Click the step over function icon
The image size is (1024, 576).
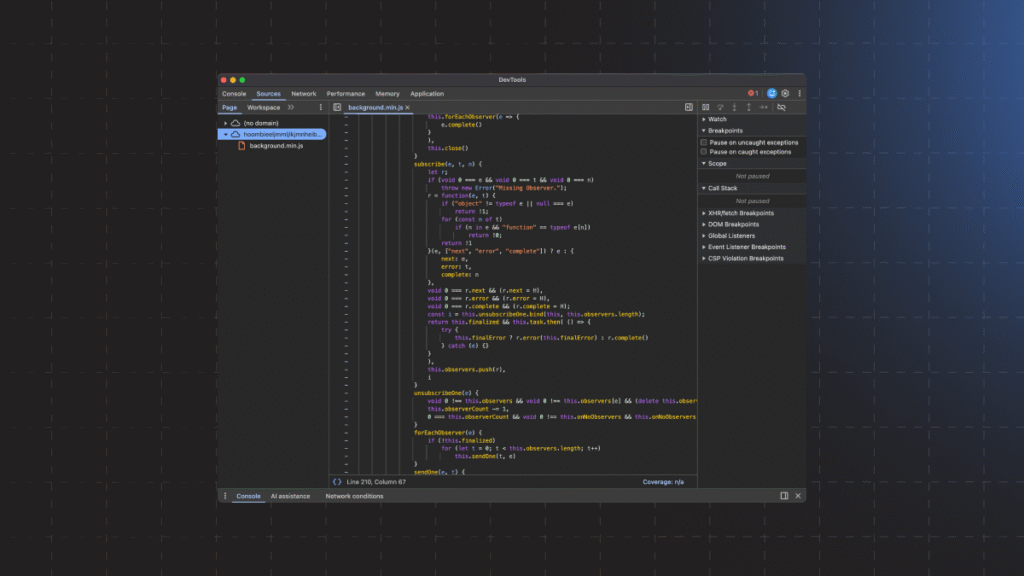(720, 107)
